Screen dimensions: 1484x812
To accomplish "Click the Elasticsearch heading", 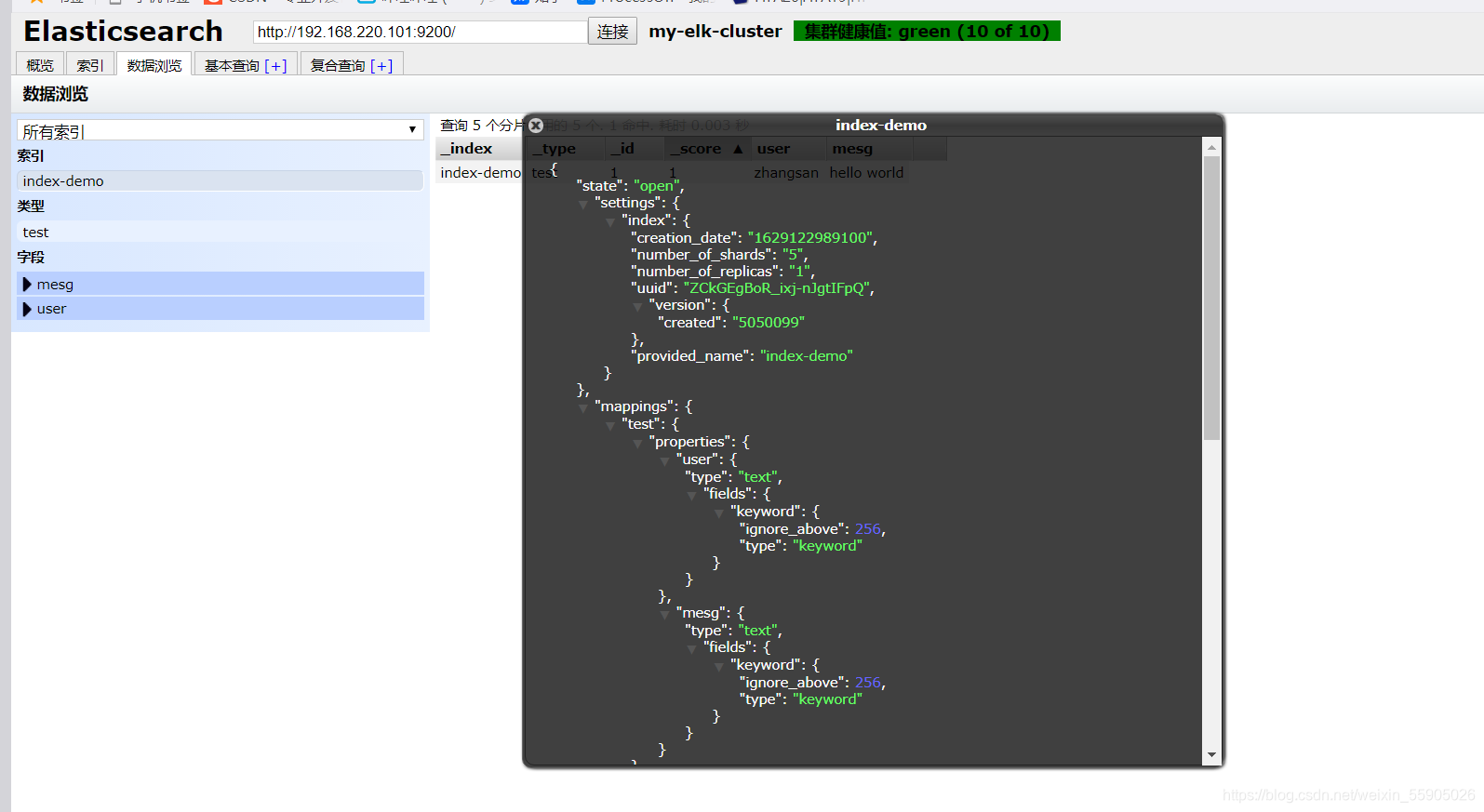I will pos(124,31).
